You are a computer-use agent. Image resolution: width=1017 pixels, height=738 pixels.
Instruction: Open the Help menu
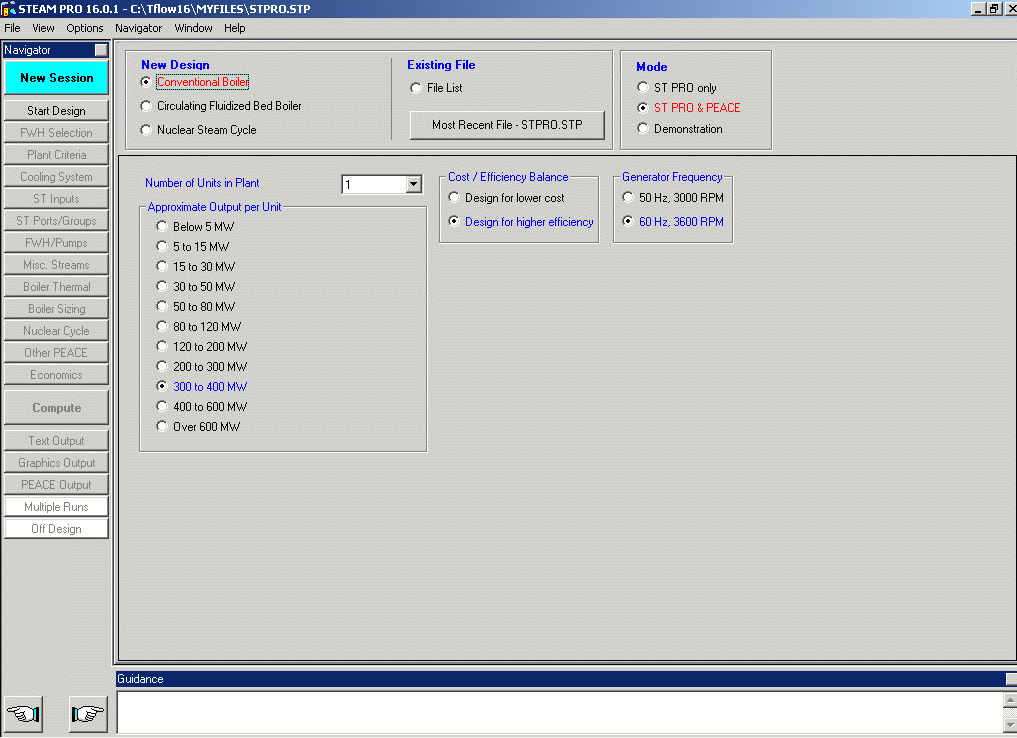(235, 28)
